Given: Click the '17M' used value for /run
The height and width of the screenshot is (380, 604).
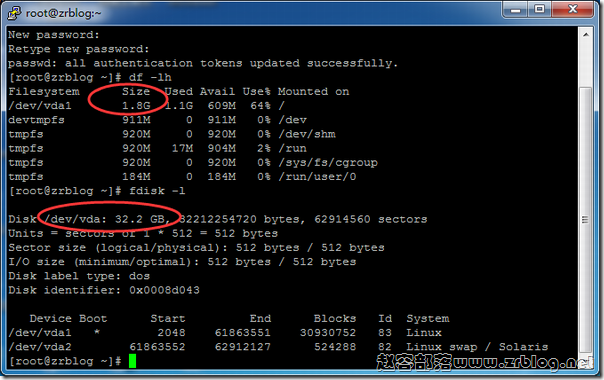Looking at the screenshot, I should pyautogui.click(x=183, y=148).
